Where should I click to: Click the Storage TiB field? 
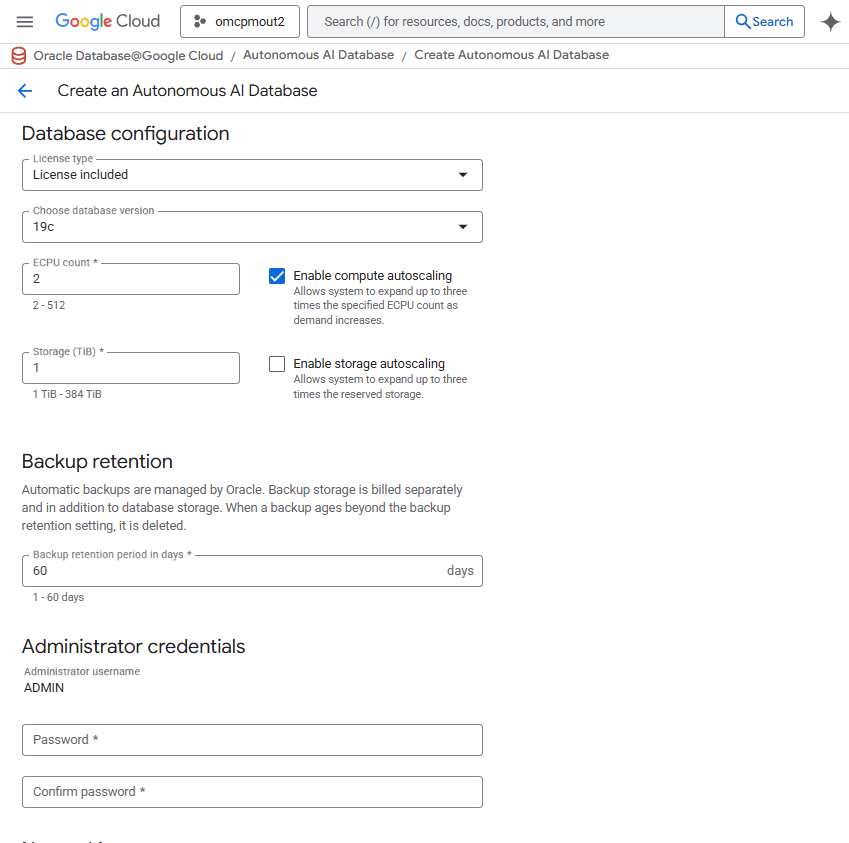(x=130, y=368)
